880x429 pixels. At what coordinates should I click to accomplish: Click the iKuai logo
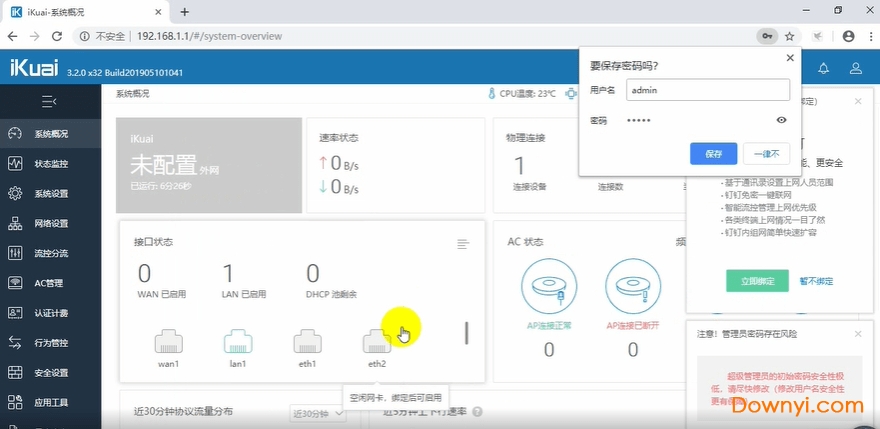coord(34,68)
